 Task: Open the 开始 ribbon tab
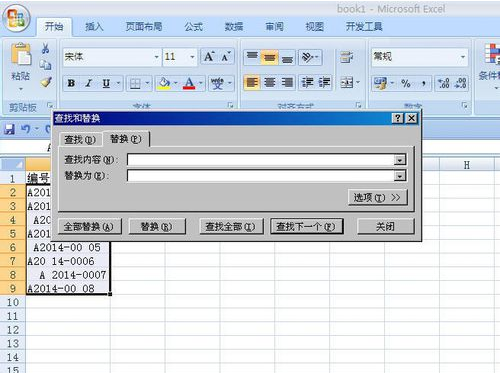(x=54, y=26)
